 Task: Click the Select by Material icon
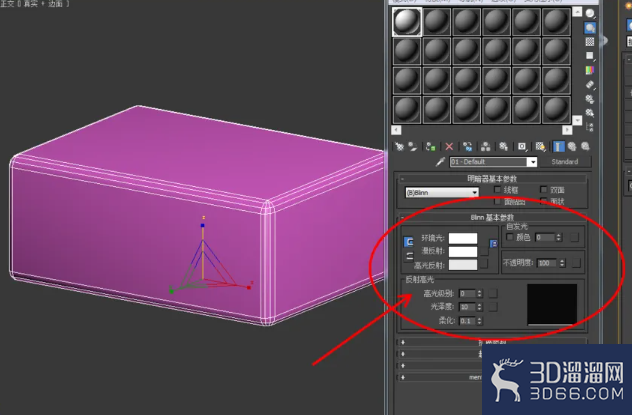pos(590,113)
